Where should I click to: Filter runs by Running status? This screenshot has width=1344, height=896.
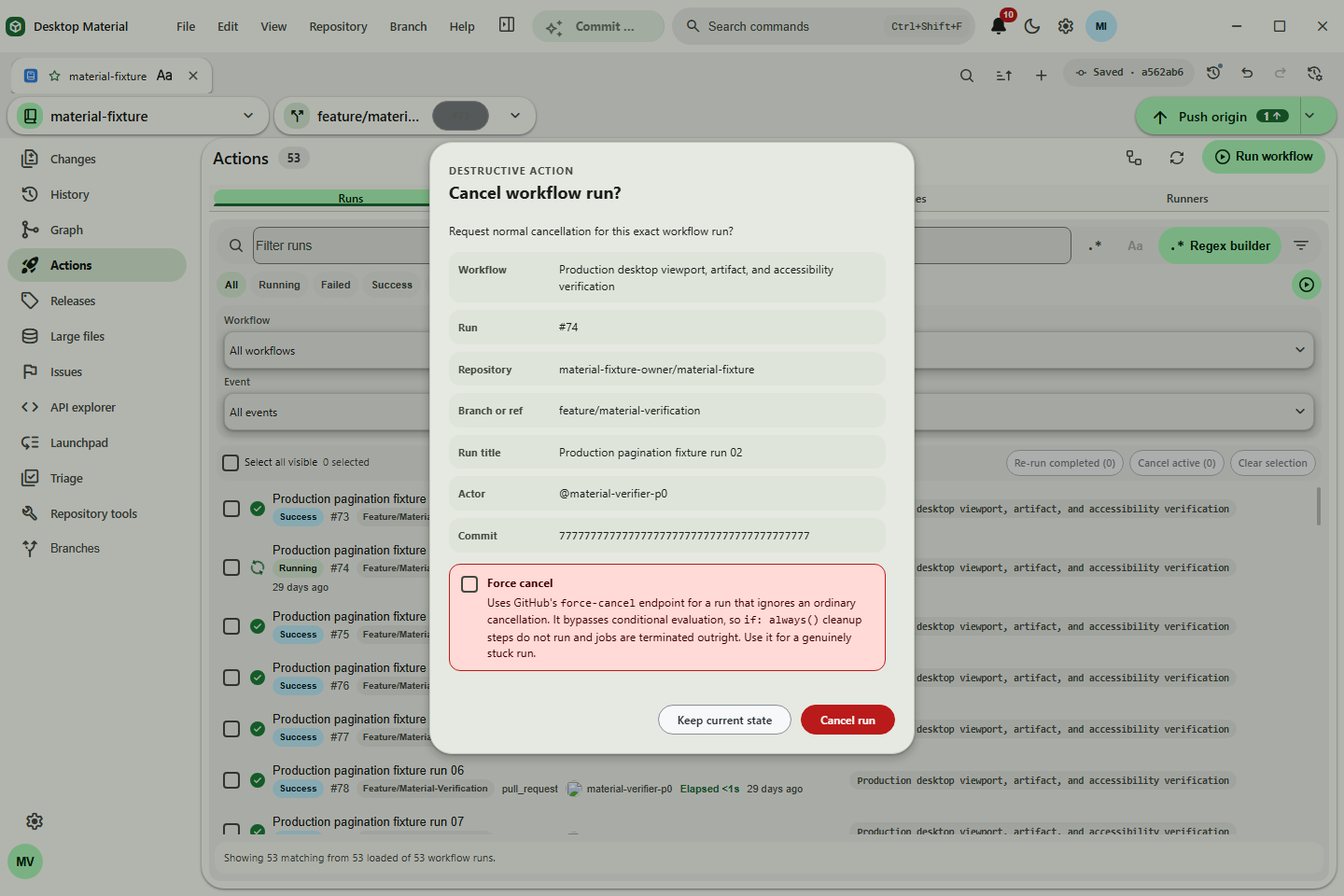pos(279,285)
